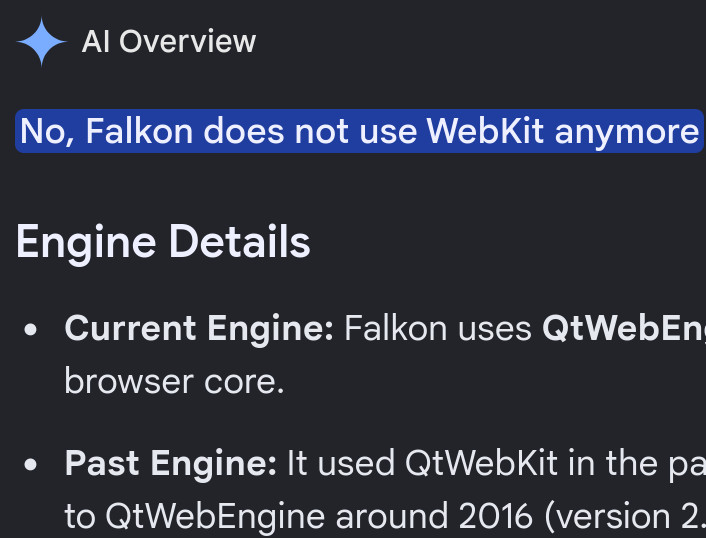Click the "AI Overview" label

point(169,42)
